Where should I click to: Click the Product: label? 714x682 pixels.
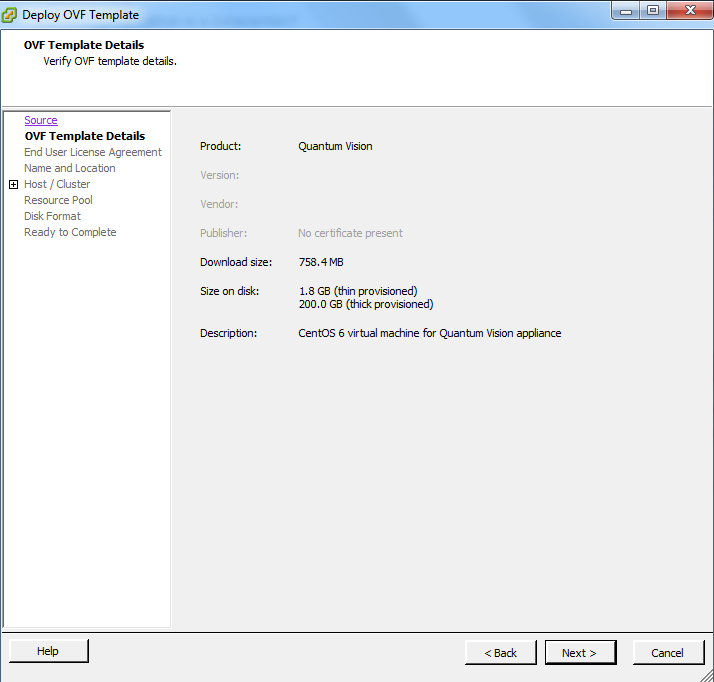220,146
